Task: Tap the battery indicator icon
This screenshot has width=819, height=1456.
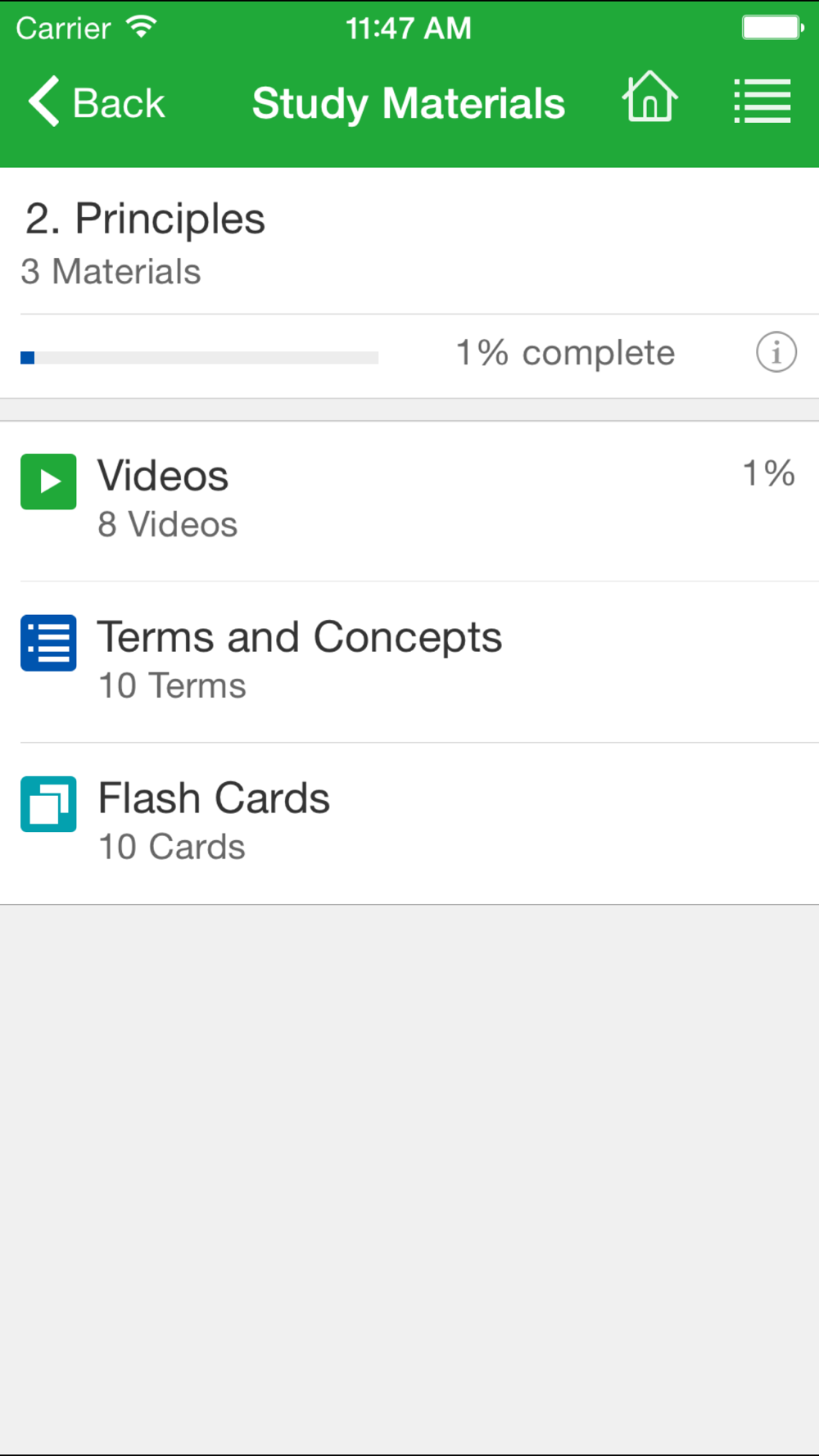Action: coord(772,28)
